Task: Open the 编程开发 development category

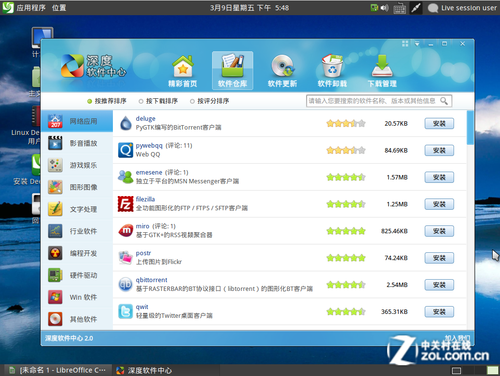Action: coord(77,253)
